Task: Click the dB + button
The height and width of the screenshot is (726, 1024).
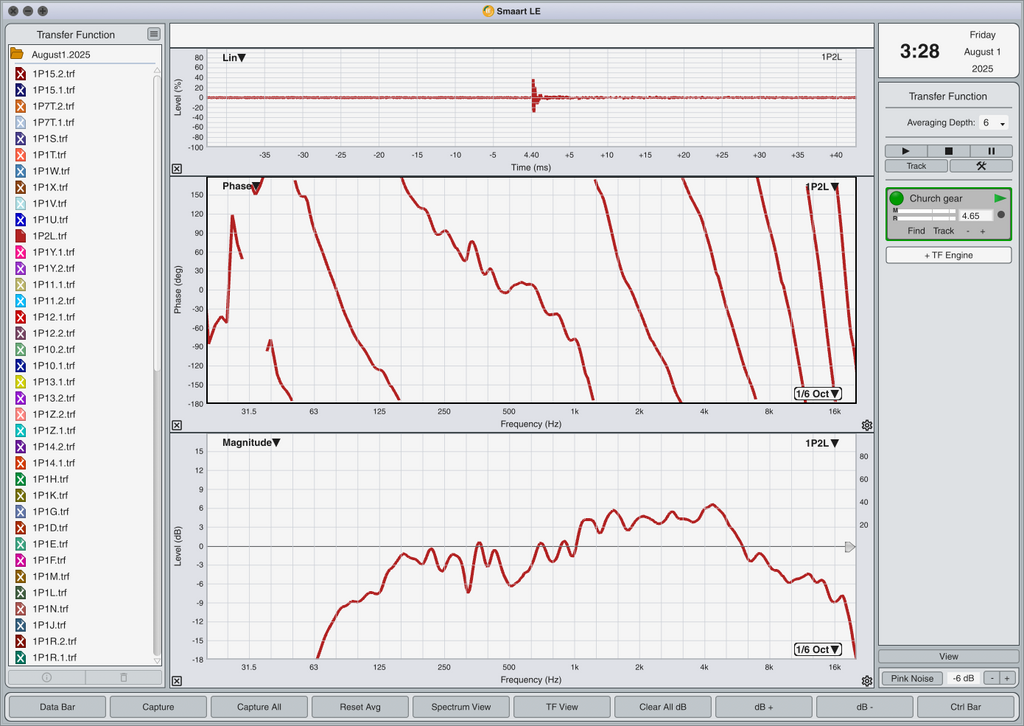Action: 763,706
